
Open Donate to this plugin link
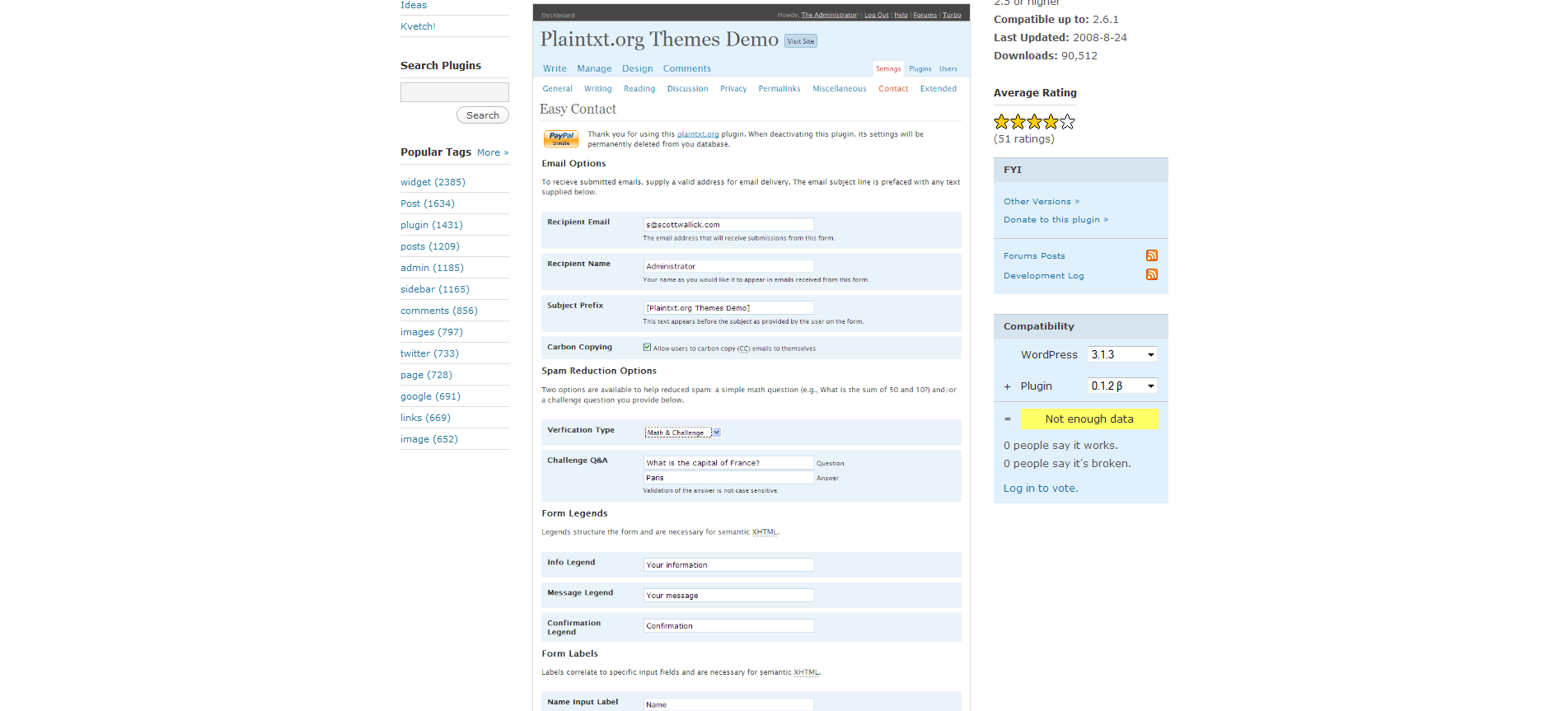(x=1055, y=219)
